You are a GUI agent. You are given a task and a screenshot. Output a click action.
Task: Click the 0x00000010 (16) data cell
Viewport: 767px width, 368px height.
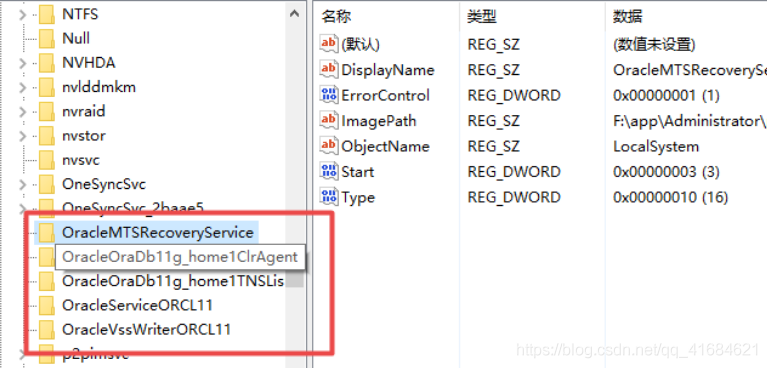671,197
